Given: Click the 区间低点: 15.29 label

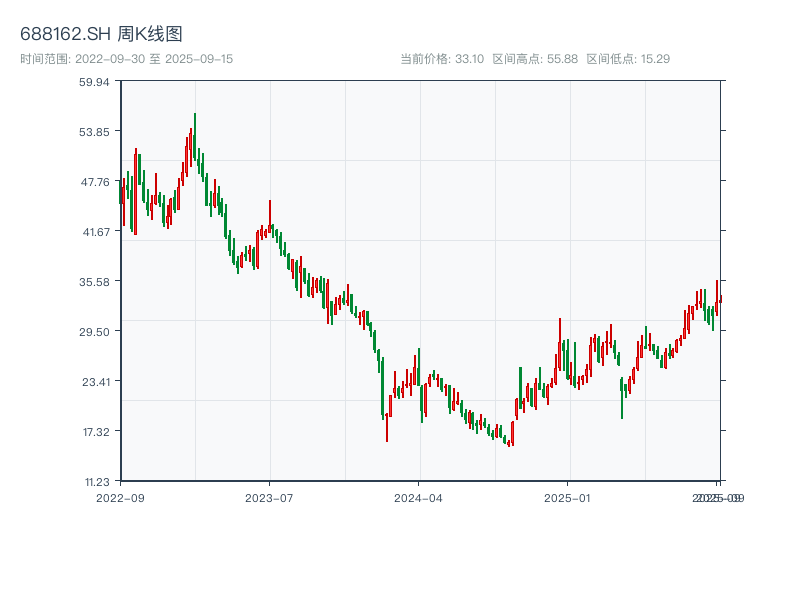Looking at the screenshot, I should pos(628,59).
